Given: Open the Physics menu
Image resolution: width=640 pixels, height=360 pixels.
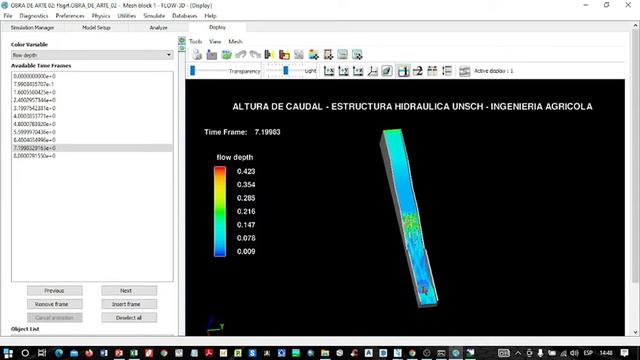Looking at the screenshot, I should point(101,16).
